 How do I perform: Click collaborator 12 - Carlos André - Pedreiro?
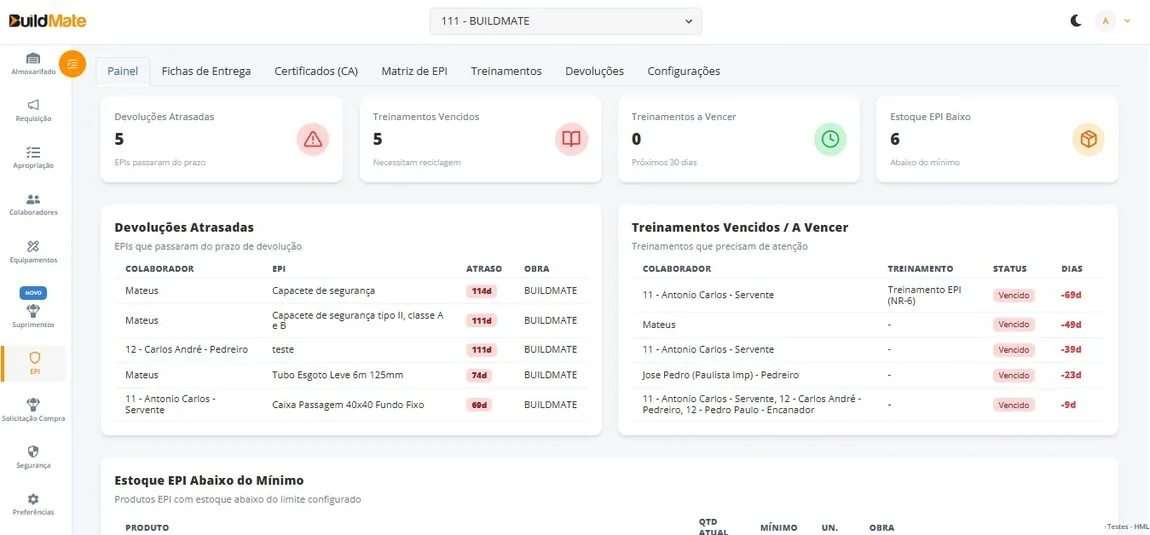pyautogui.click(x=186, y=349)
